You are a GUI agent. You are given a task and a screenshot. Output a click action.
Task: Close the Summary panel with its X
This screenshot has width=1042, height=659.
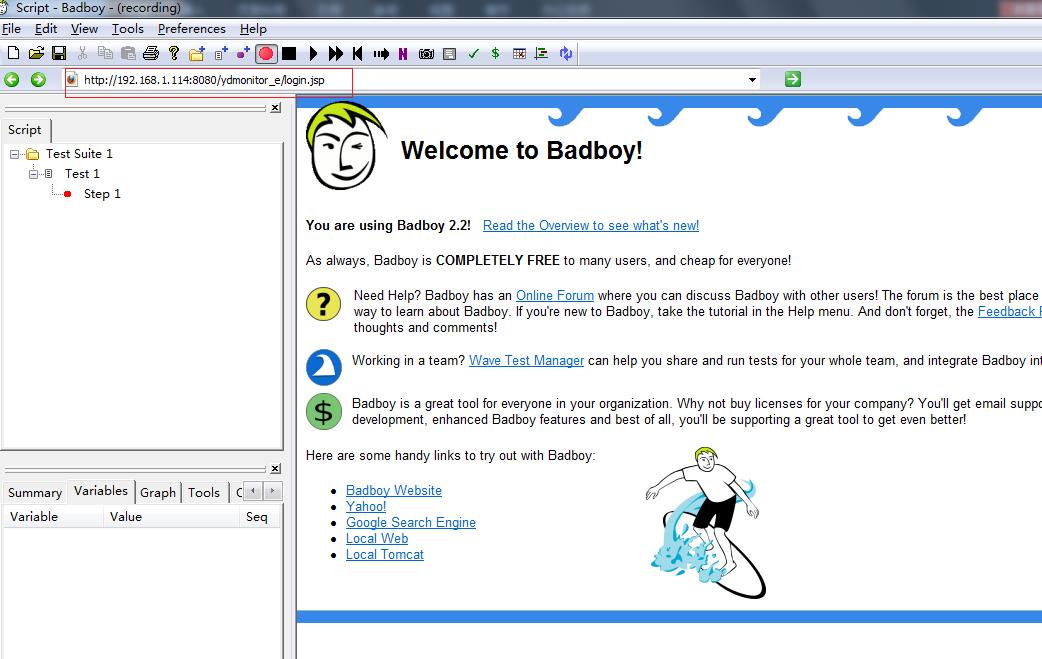tap(275, 469)
